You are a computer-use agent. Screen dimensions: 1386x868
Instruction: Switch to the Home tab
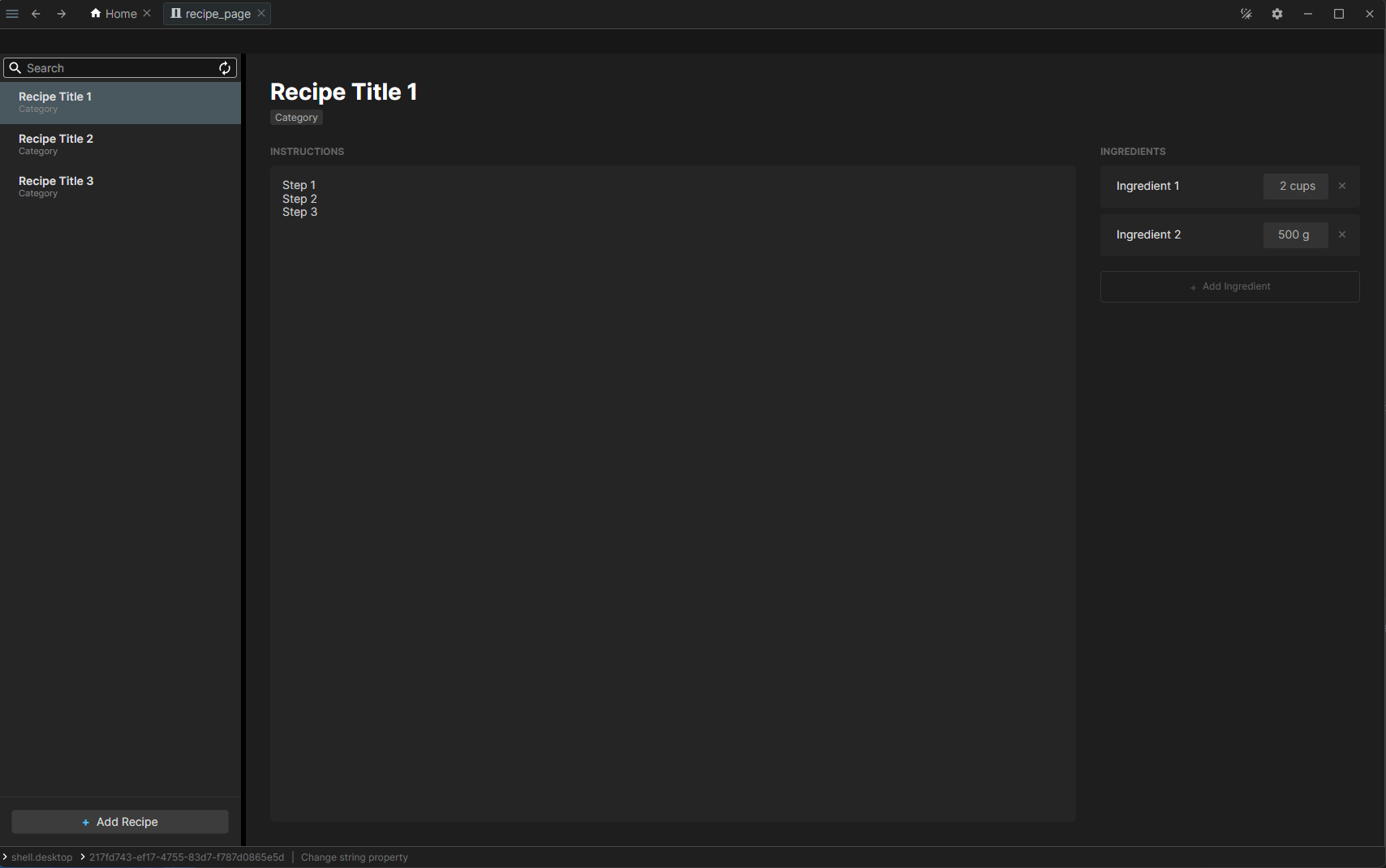point(114,14)
